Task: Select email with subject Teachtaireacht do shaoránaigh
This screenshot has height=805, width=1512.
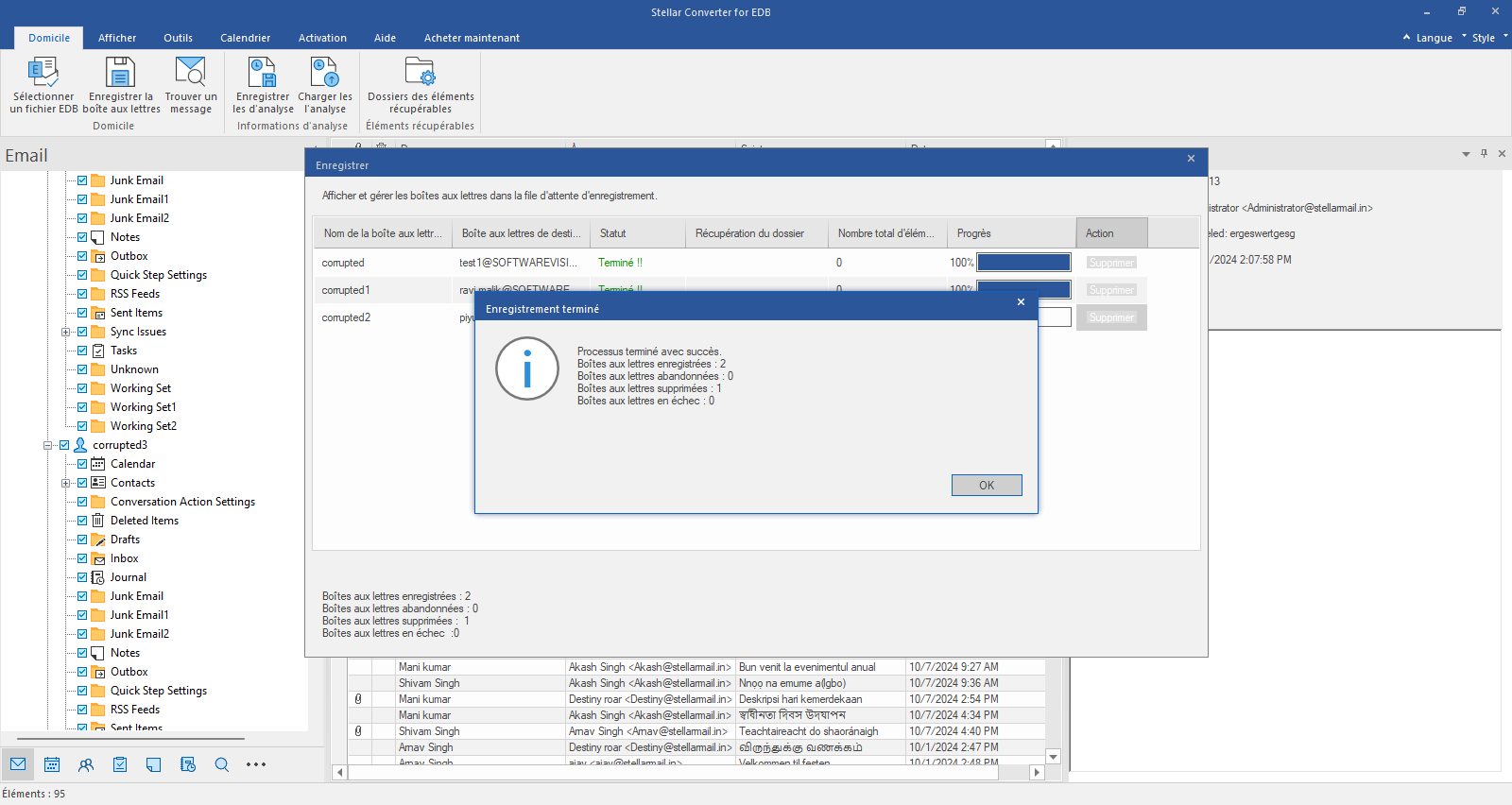Action: [x=809, y=731]
